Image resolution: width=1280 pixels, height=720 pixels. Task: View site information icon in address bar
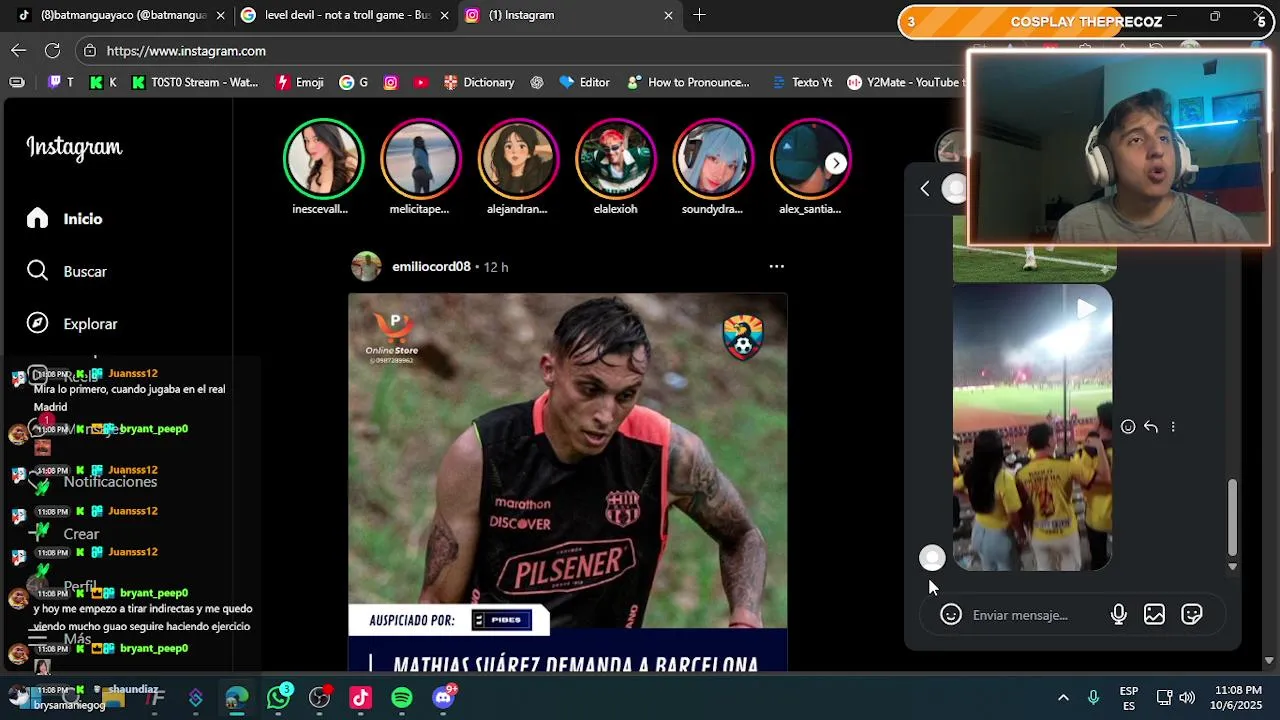pyautogui.click(x=90, y=51)
